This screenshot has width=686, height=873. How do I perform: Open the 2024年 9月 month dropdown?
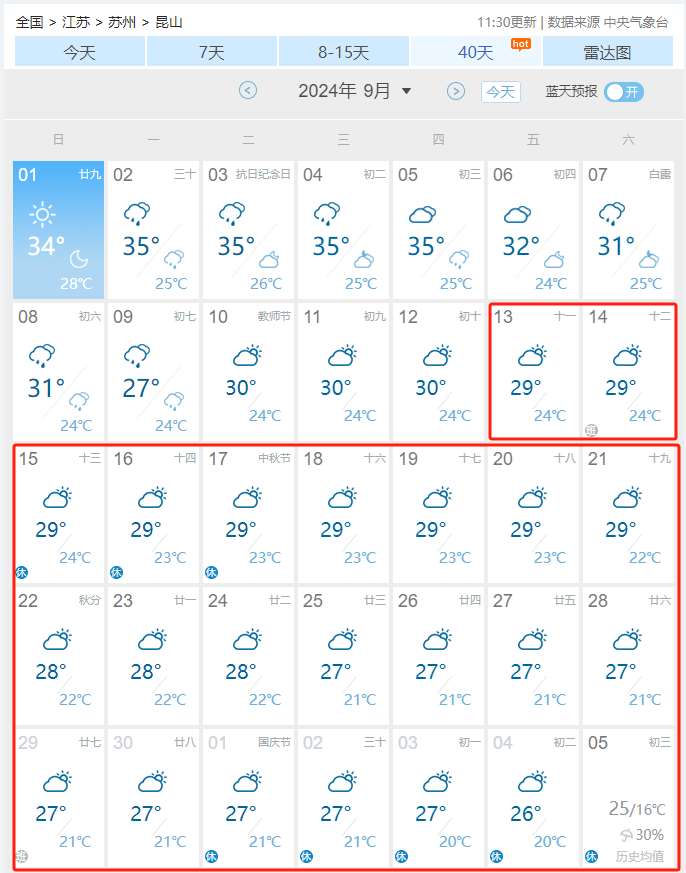355,91
